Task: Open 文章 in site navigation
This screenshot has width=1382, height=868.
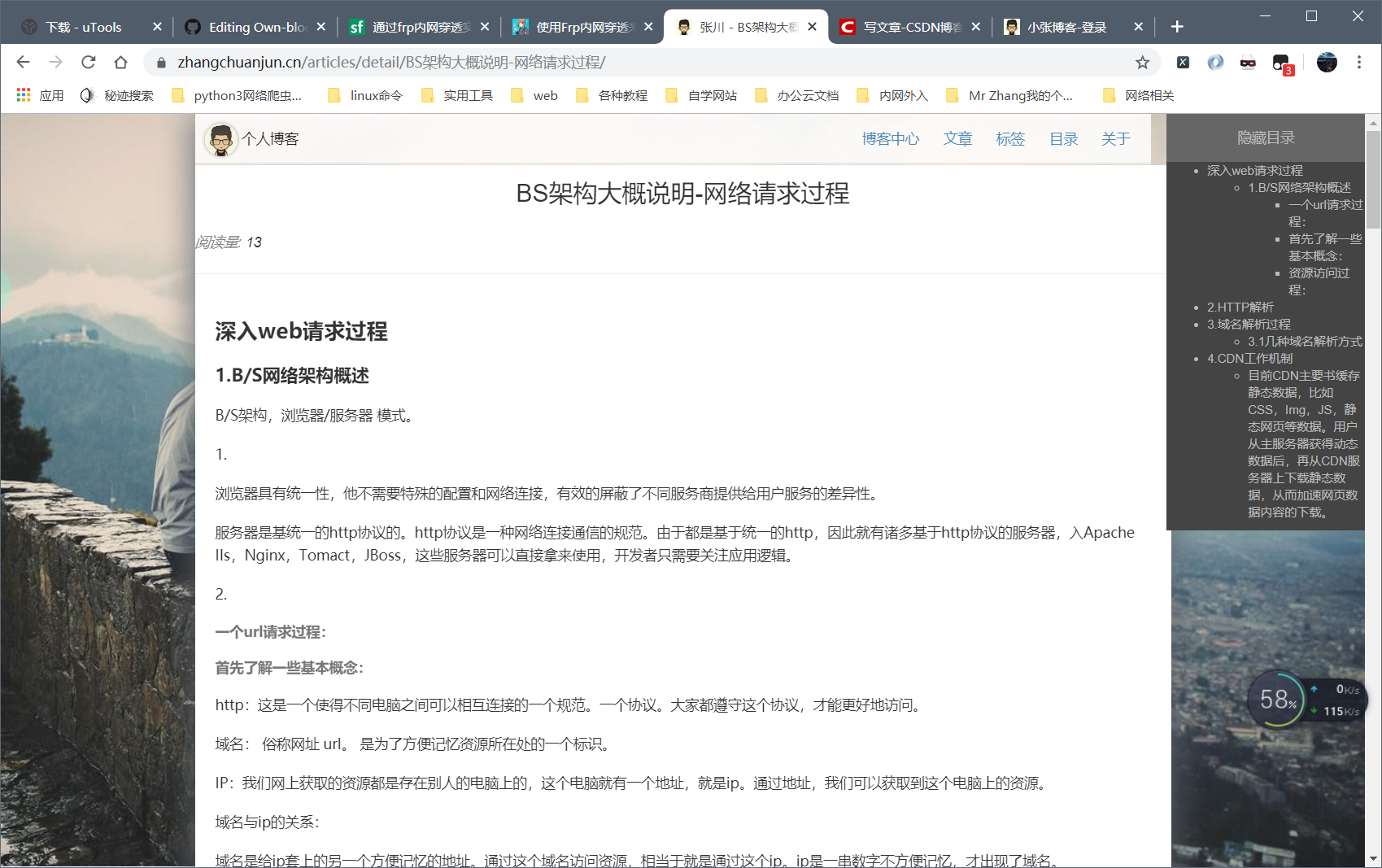Action: coord(957,139)
